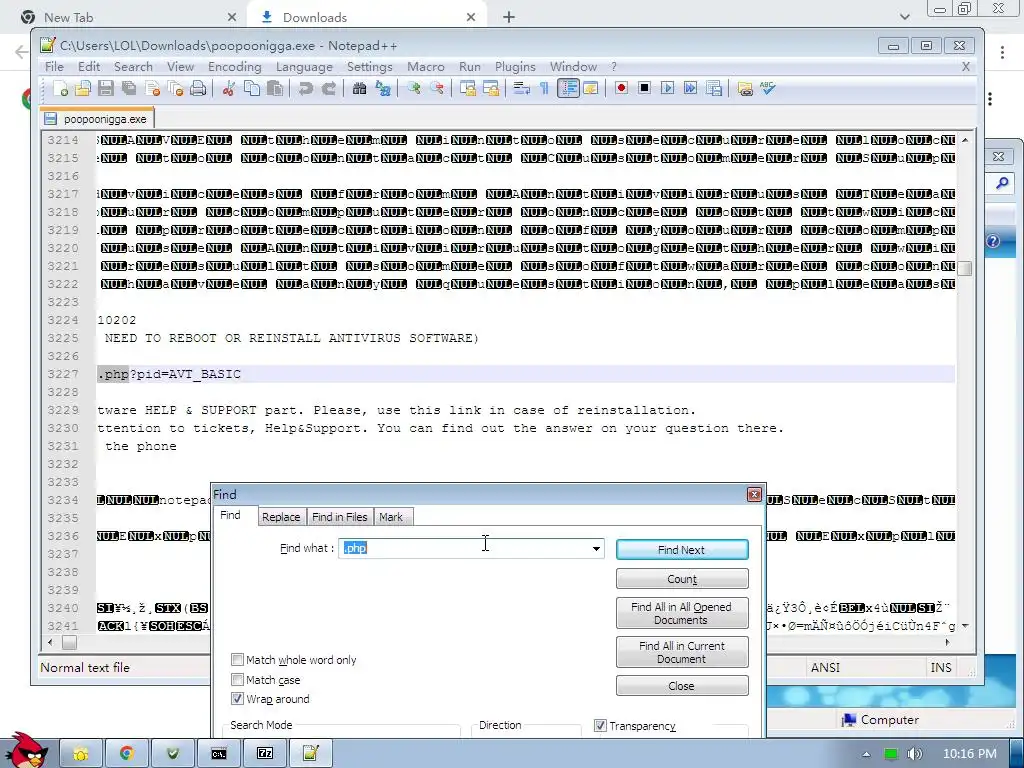Open the Encoding menu
The height and width of the screenshot is (768, 1024).
point(234,67)
